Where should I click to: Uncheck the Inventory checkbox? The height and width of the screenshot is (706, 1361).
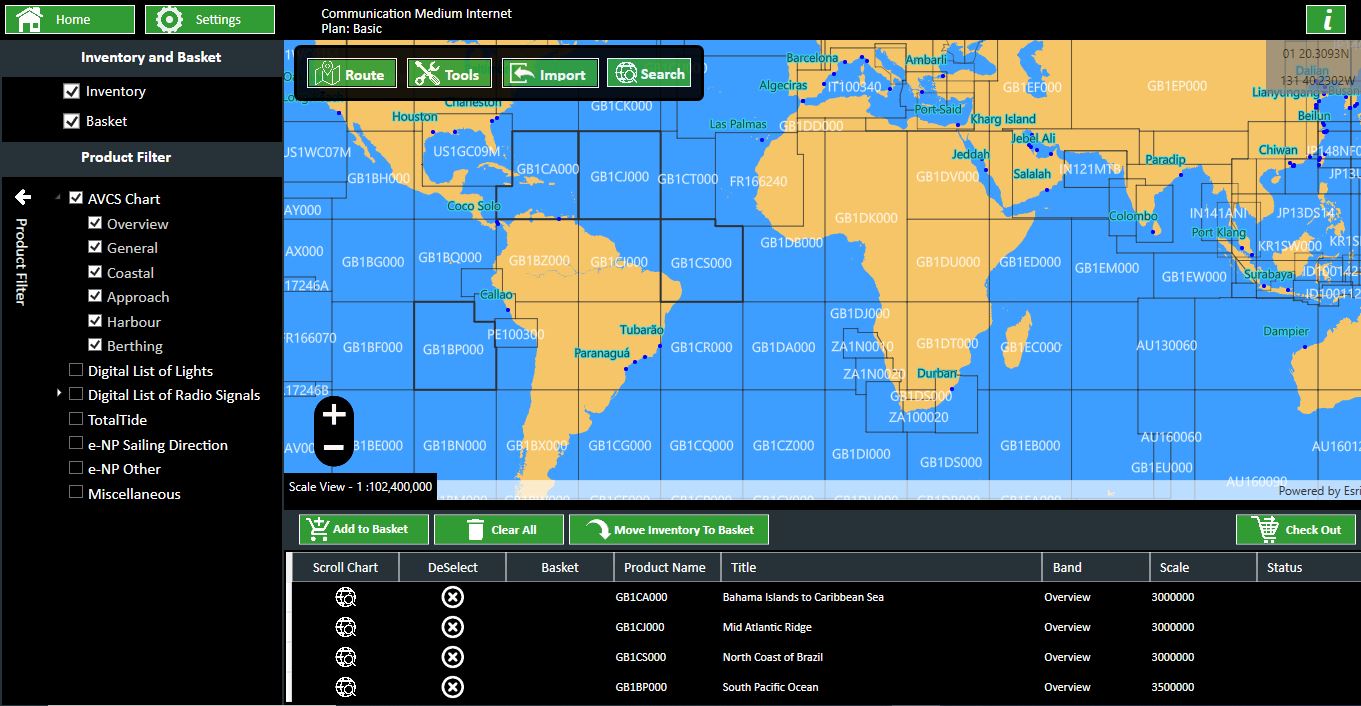[72, 89]
